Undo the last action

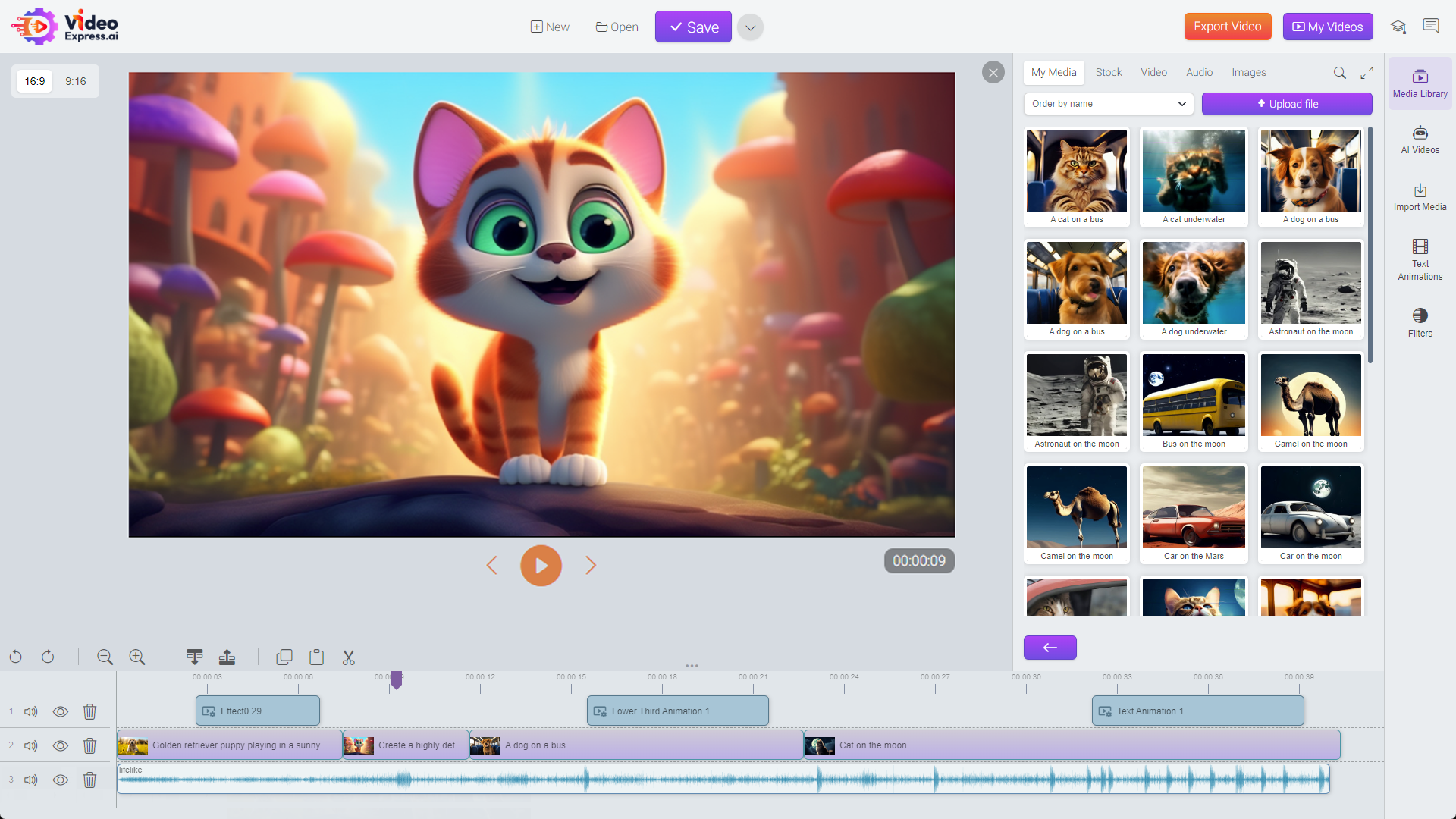(x=16, y=657)
